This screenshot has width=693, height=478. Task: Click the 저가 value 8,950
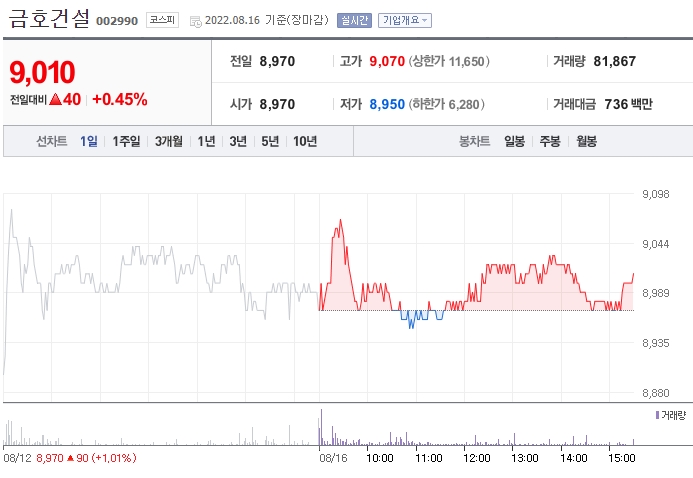pyautogui.click(x=387, y=104)
